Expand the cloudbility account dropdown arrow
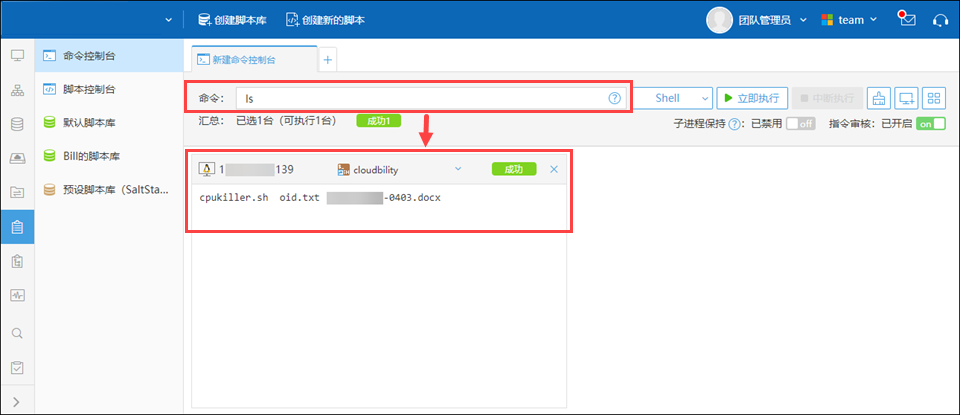 [x=457, y=170]
